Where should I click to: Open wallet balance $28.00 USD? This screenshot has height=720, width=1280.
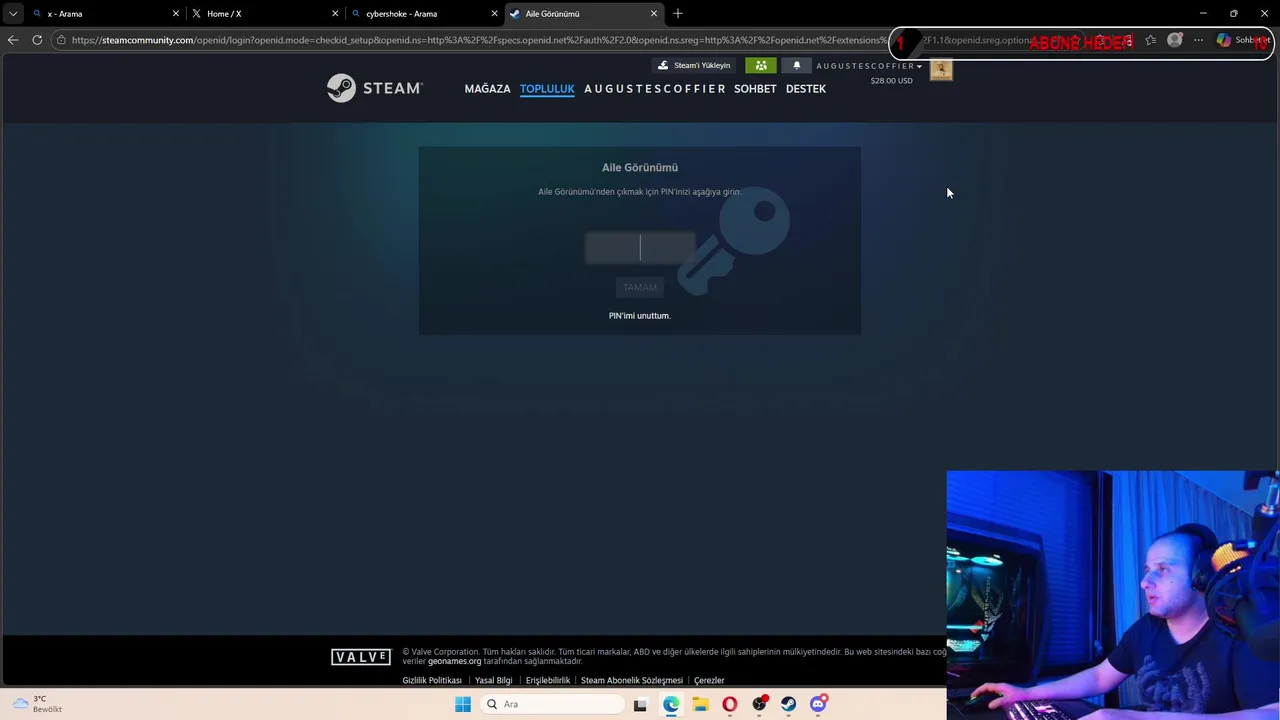(x=891, y=80)
